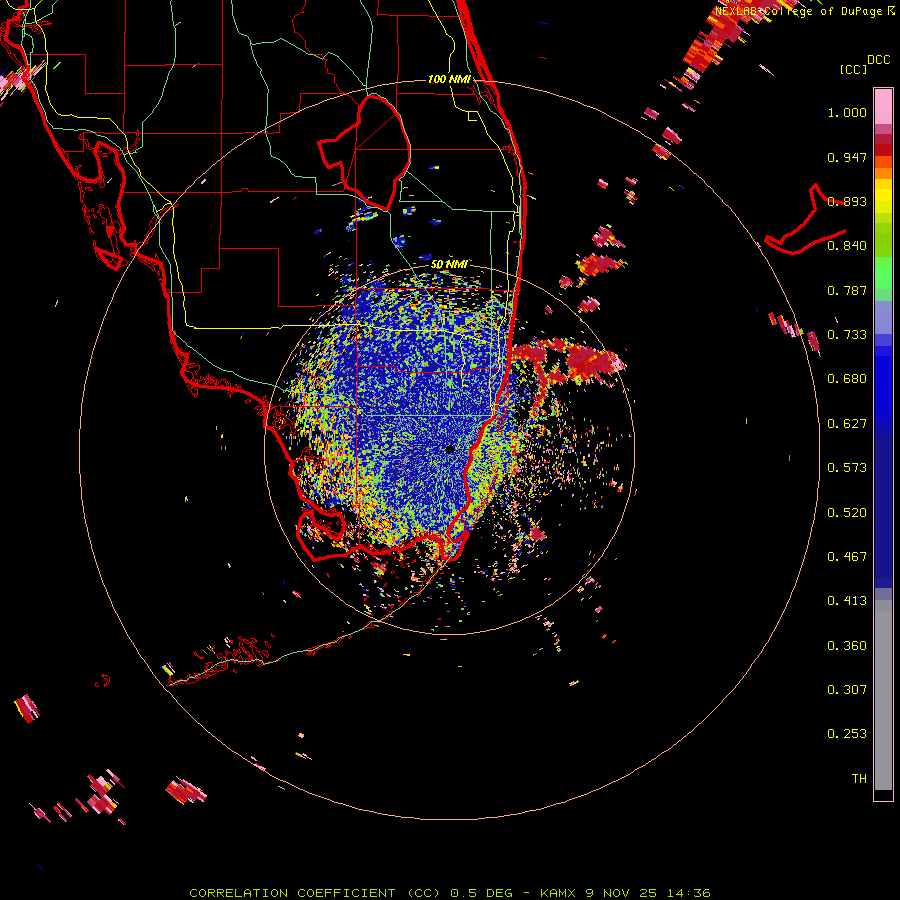Click the 50 NMI range ring label
900x900 pixels.
tap(449, 265)
